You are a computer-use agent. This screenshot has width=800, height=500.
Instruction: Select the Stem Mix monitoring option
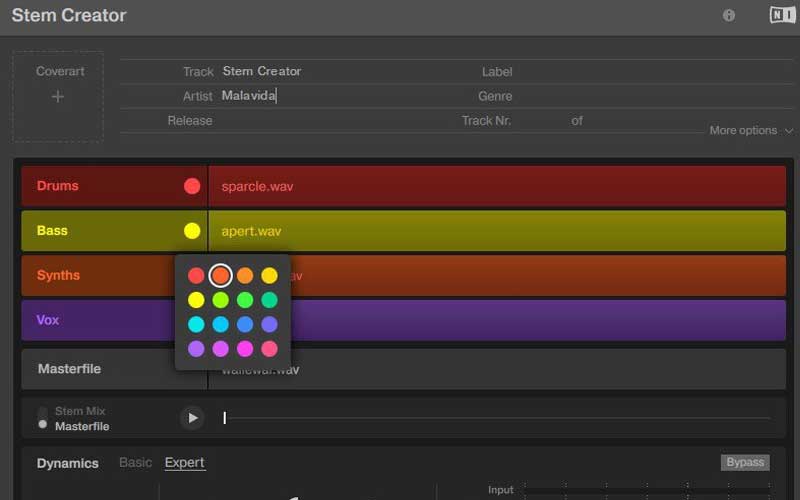coord(80,411)
